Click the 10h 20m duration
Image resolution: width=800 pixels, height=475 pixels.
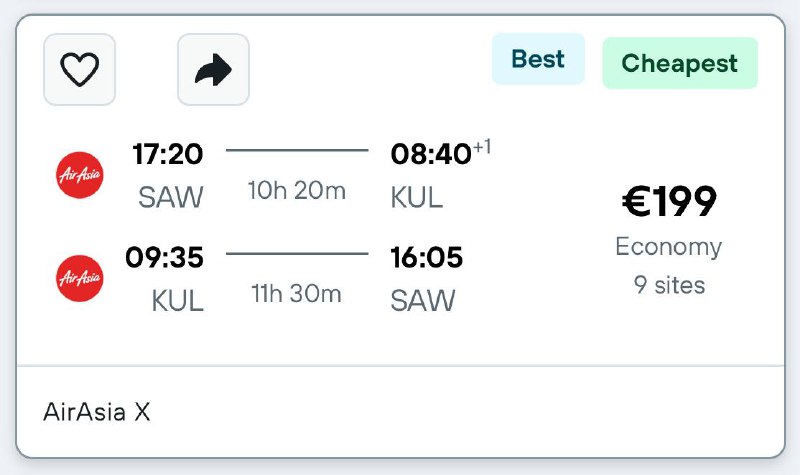pyautogui.click(x=297, y=190)
